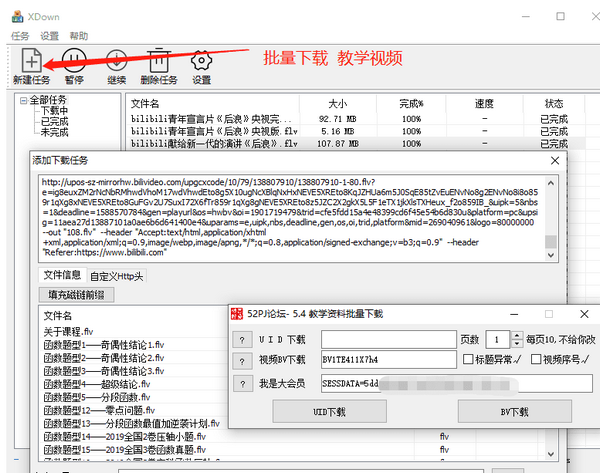Switch to the 自定义Http头 tab
The height and width of the screenshot is (473, 600).
pos(117,276)
